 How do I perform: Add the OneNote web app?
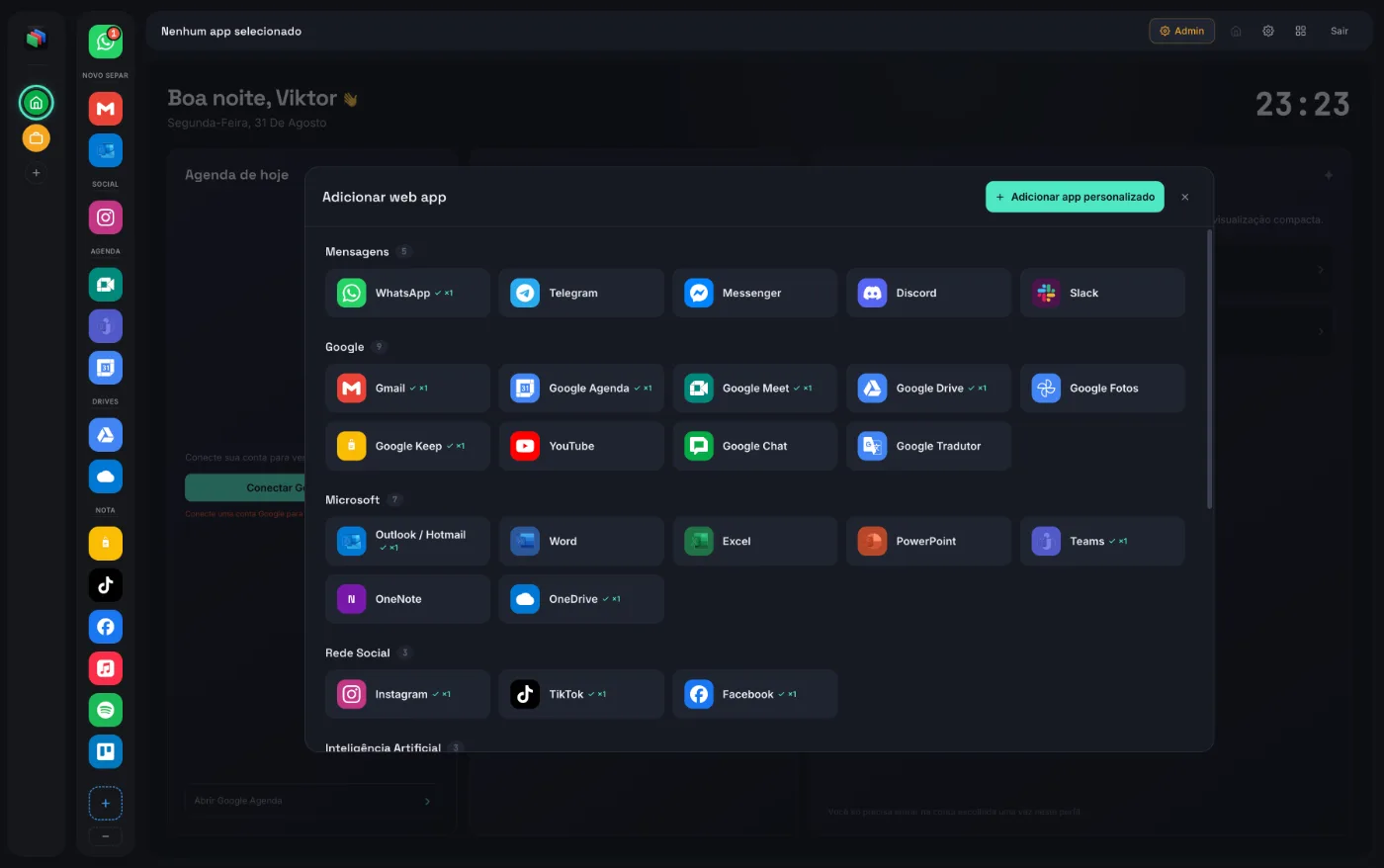pos(407,599)
